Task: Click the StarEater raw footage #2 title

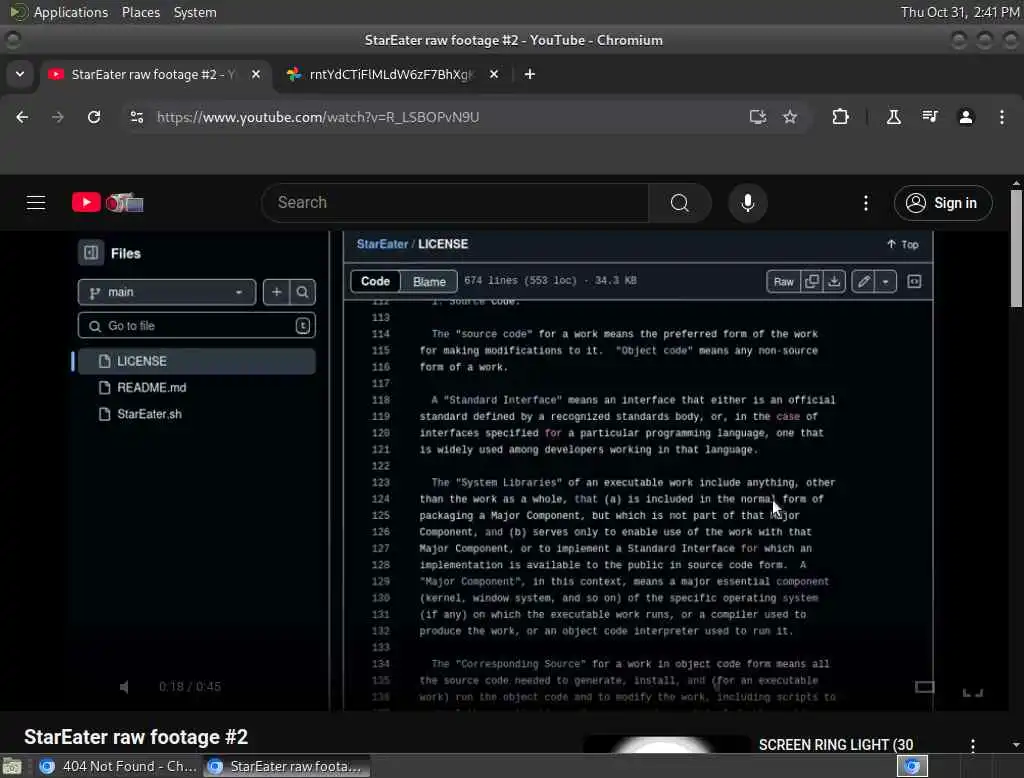Action: tap(136, 737)
